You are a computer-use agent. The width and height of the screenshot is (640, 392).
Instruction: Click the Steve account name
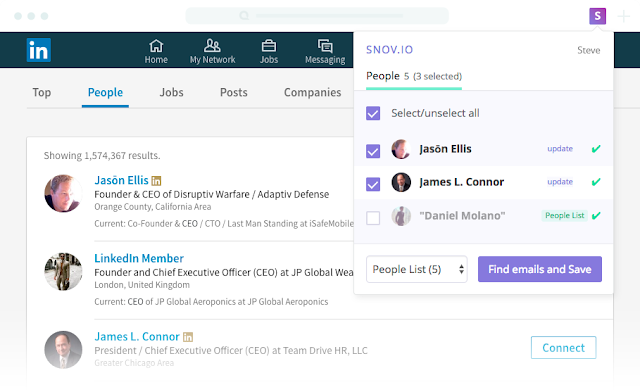pos(589,50)
